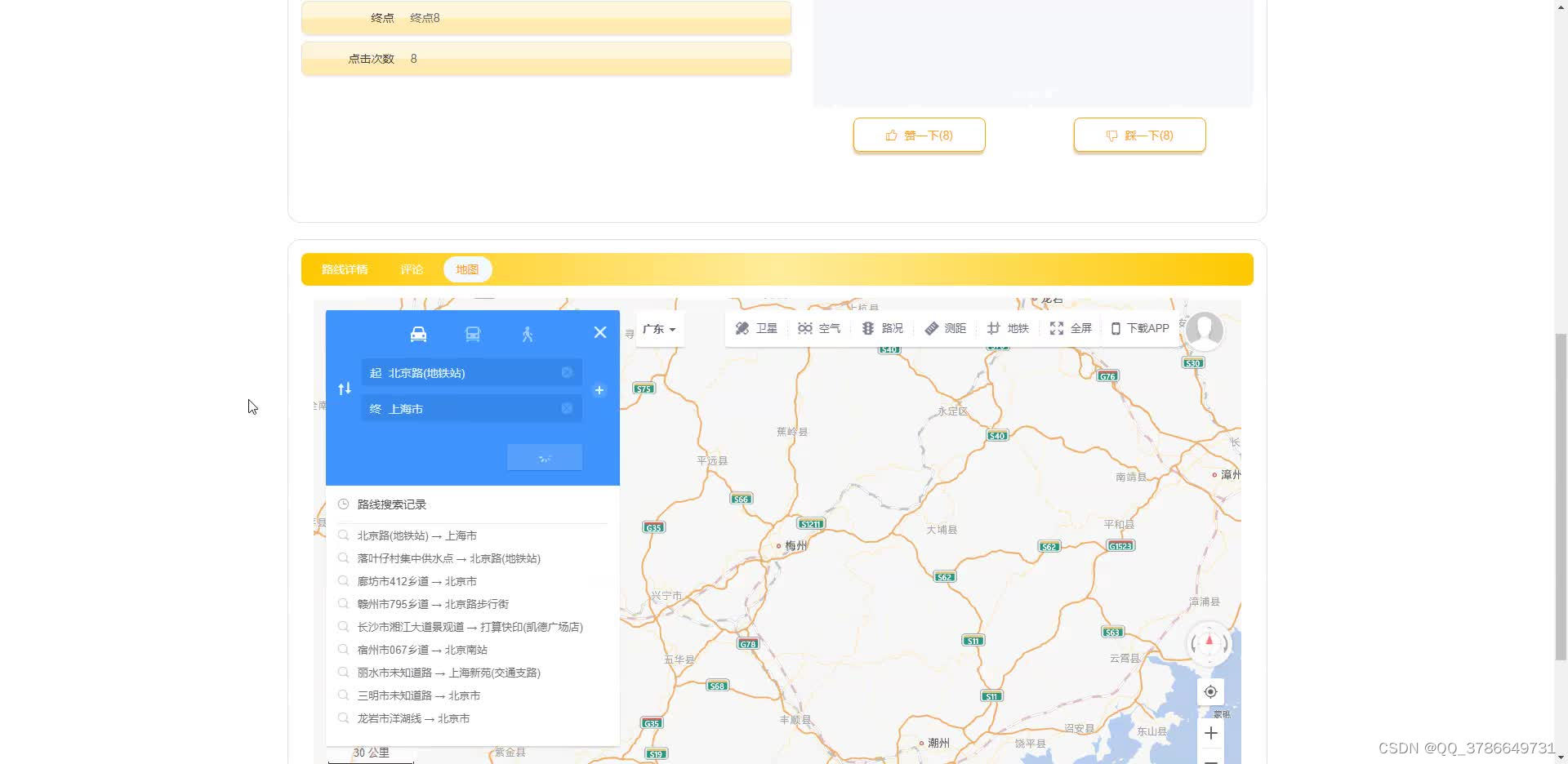Select the walking route icon
This screenshot has height=764, width=1568.
(x=528, y=334)
